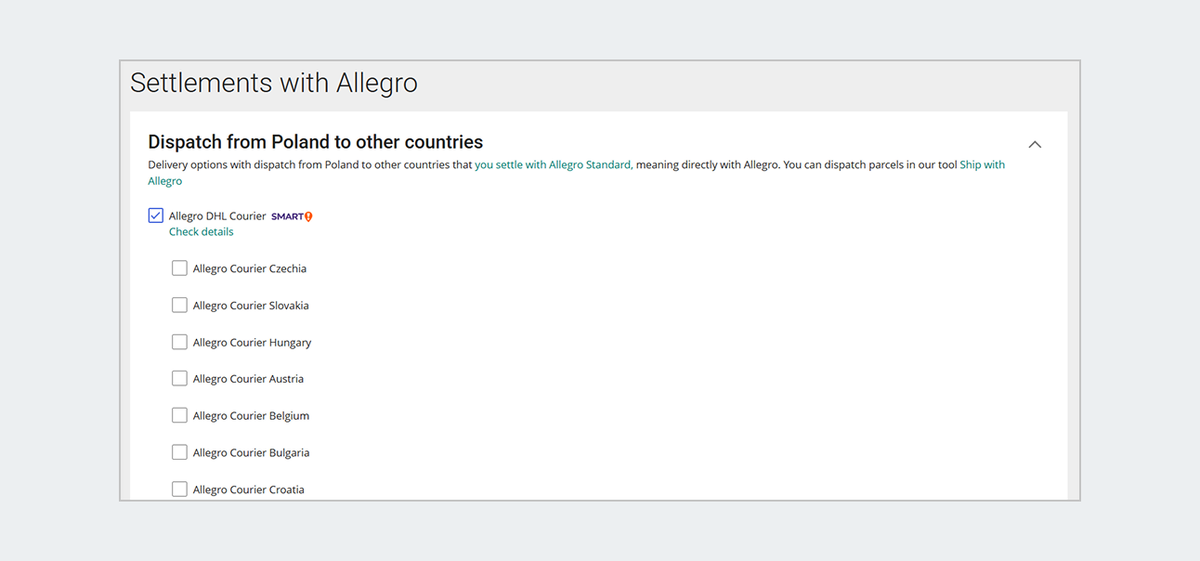Screen dimensions: 1200x561
Task: Enable Allegro Courier Slovakia checkbox
Action: [x=180, y=305]
